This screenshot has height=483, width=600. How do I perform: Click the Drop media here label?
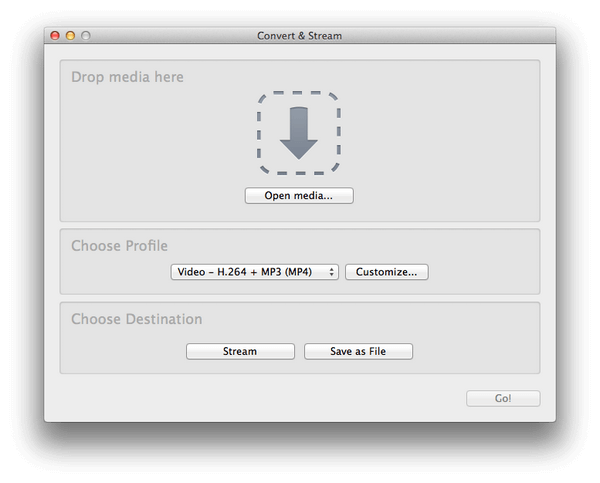(127, 77)
